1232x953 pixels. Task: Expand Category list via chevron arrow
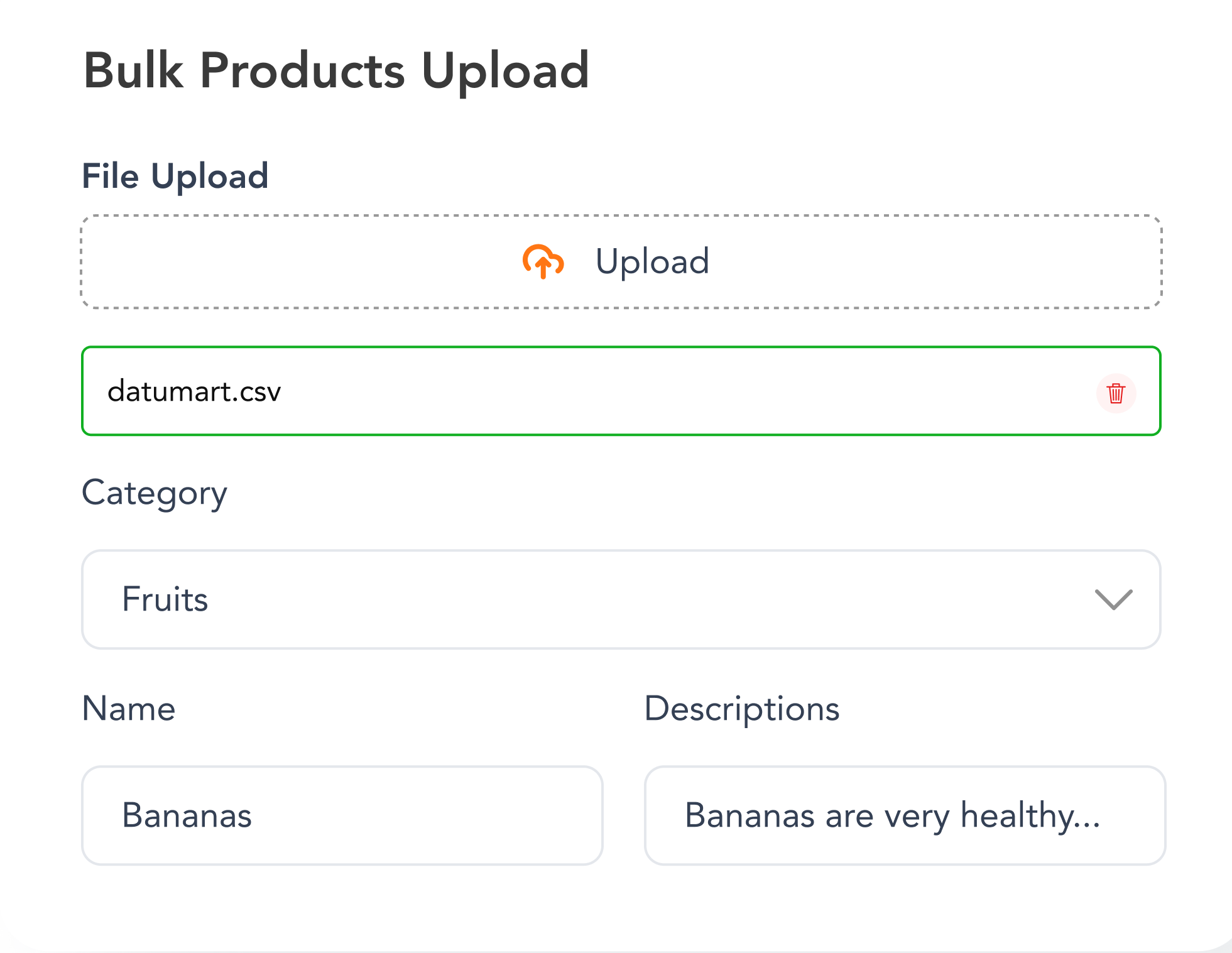(1113, 599)
